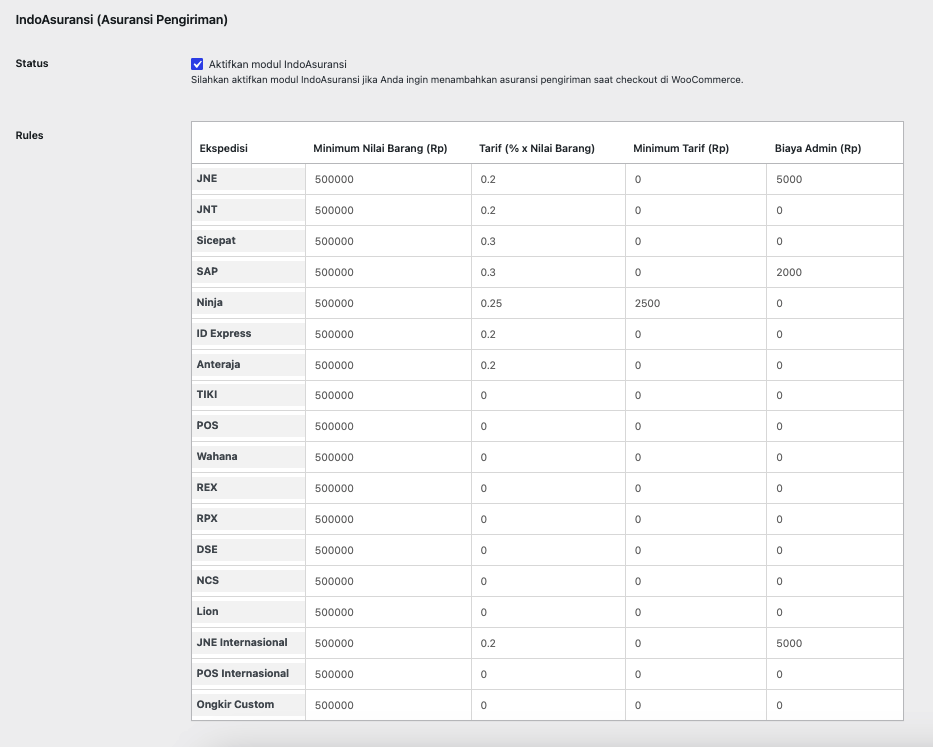
Task: Edit REX Biaya Admin field
Action: point(835,488)
